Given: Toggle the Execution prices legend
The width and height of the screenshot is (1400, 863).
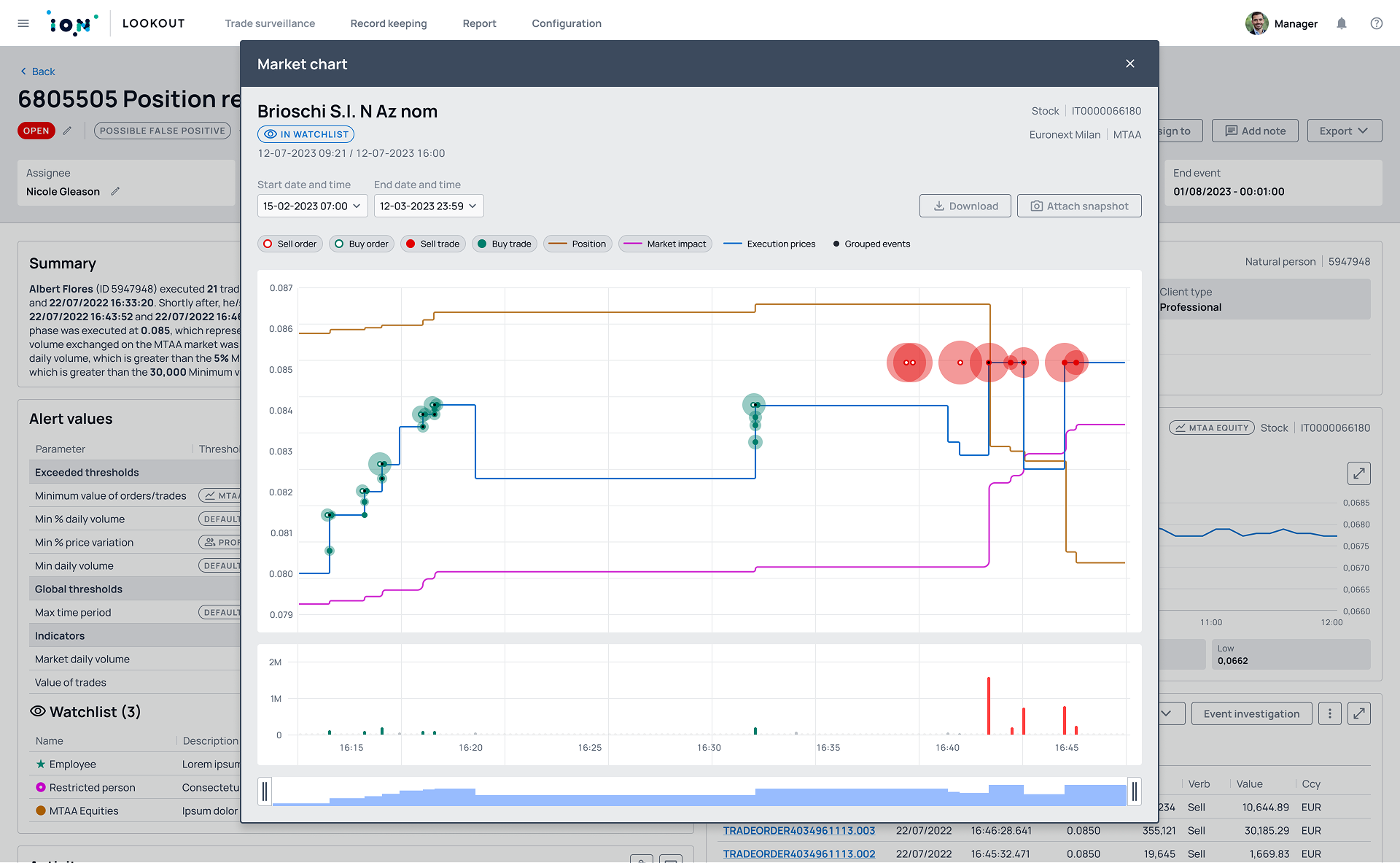Looking at the screenshot, I should click(770, 244).
